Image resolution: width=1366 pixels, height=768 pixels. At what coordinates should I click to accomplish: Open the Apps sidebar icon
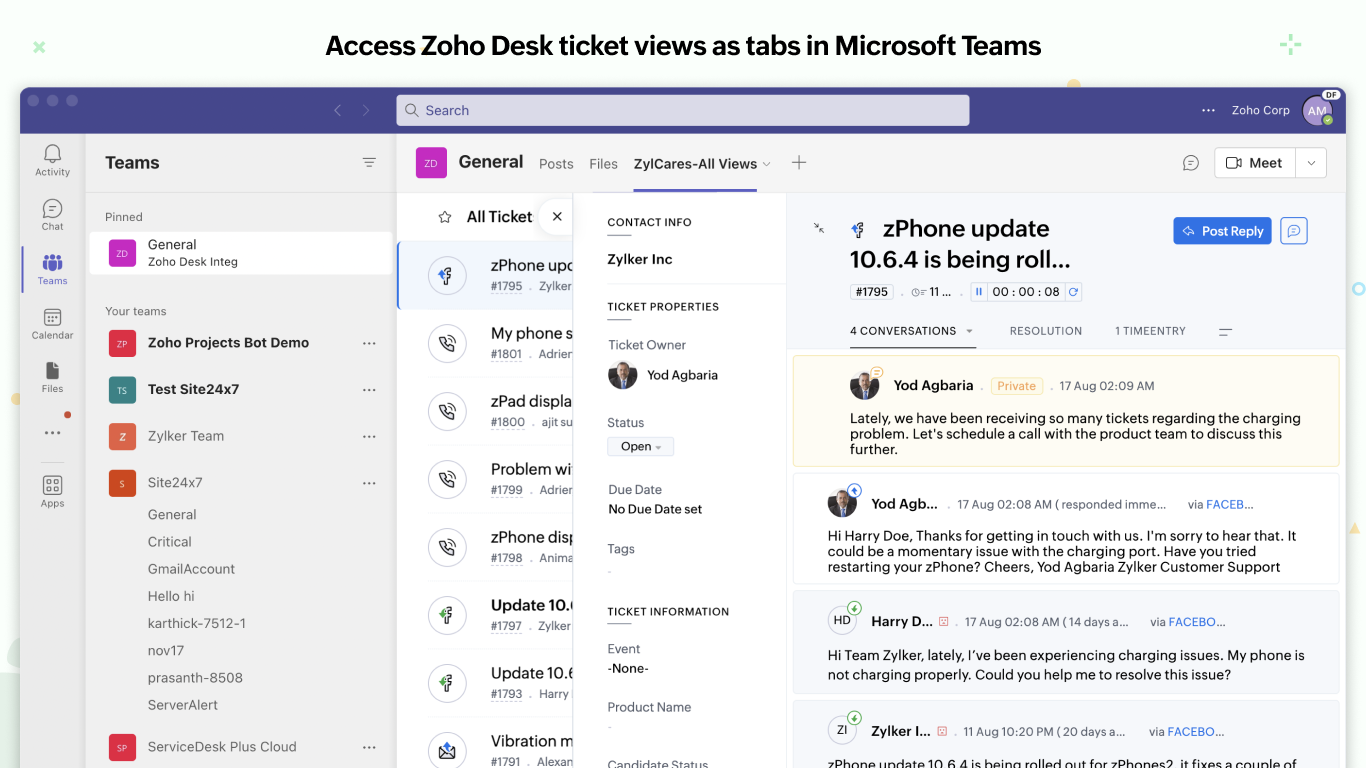pyautogui.click(x=52, y=491)
